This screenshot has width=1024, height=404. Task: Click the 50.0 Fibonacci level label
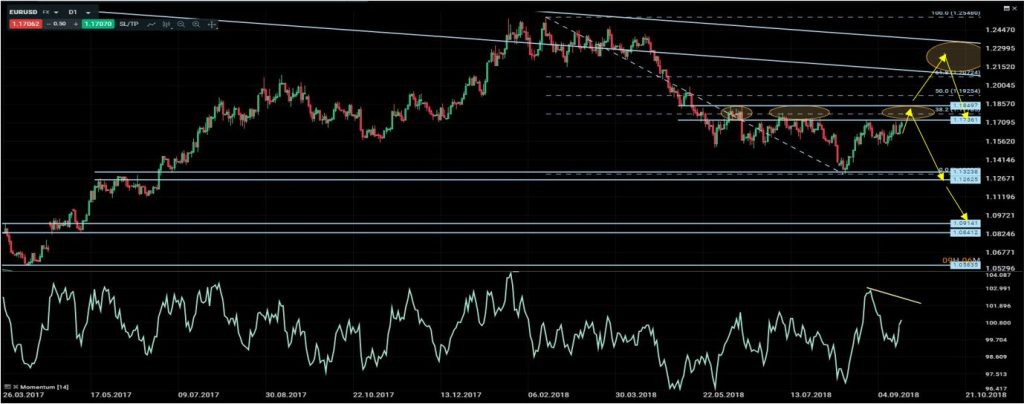[956, 91]
